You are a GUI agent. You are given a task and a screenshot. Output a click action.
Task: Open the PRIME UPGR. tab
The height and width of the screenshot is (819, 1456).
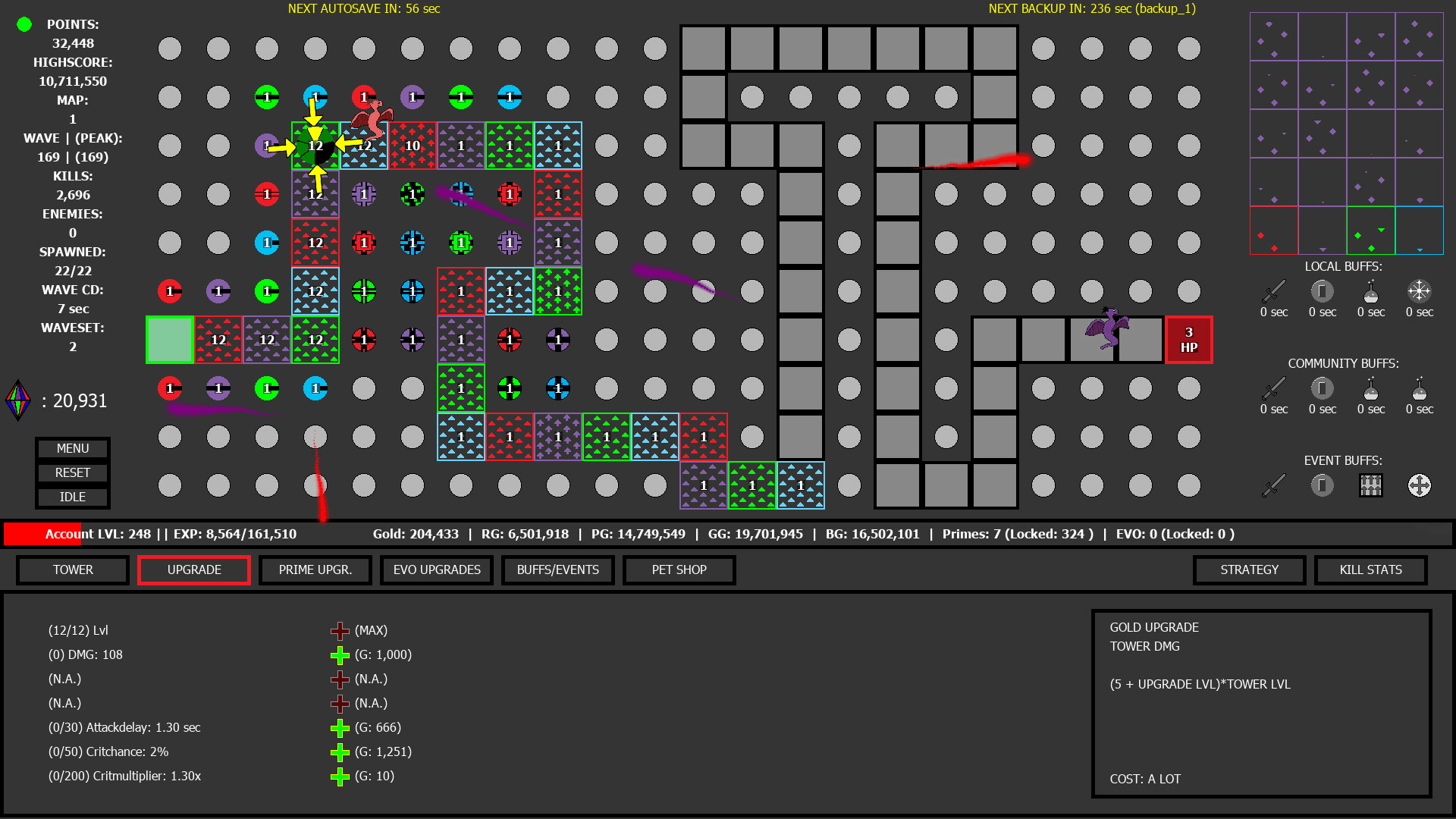(x=315, y=570)
